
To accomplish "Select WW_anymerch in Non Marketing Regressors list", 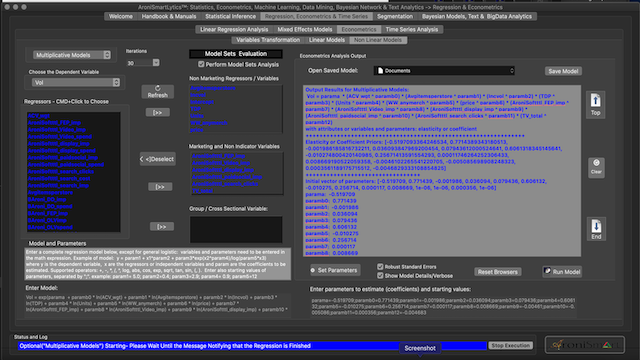I will click(x=209, y=122).
